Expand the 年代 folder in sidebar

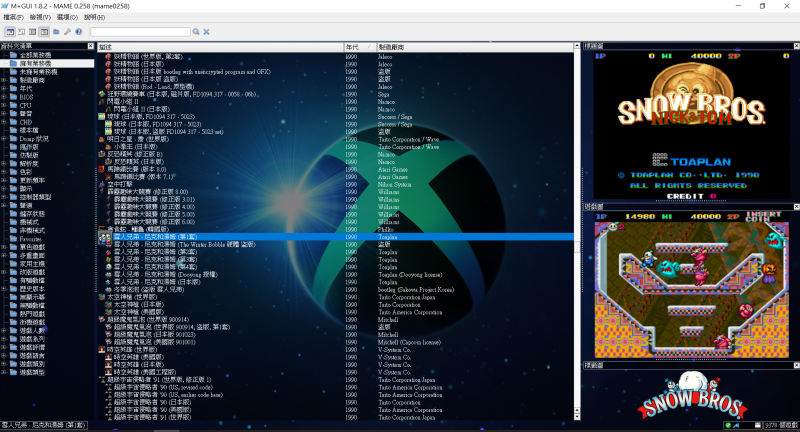point(4,88)
